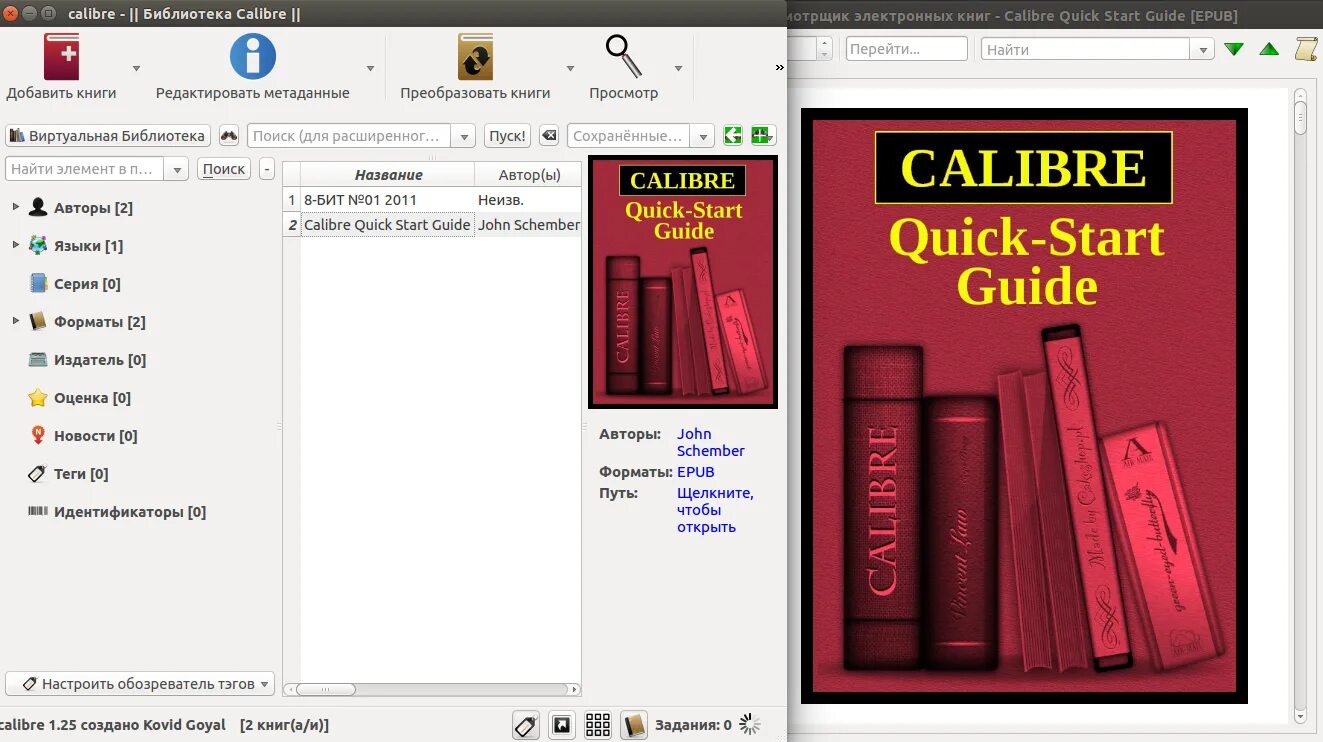Open the EPUB format link

pos(696,472)
